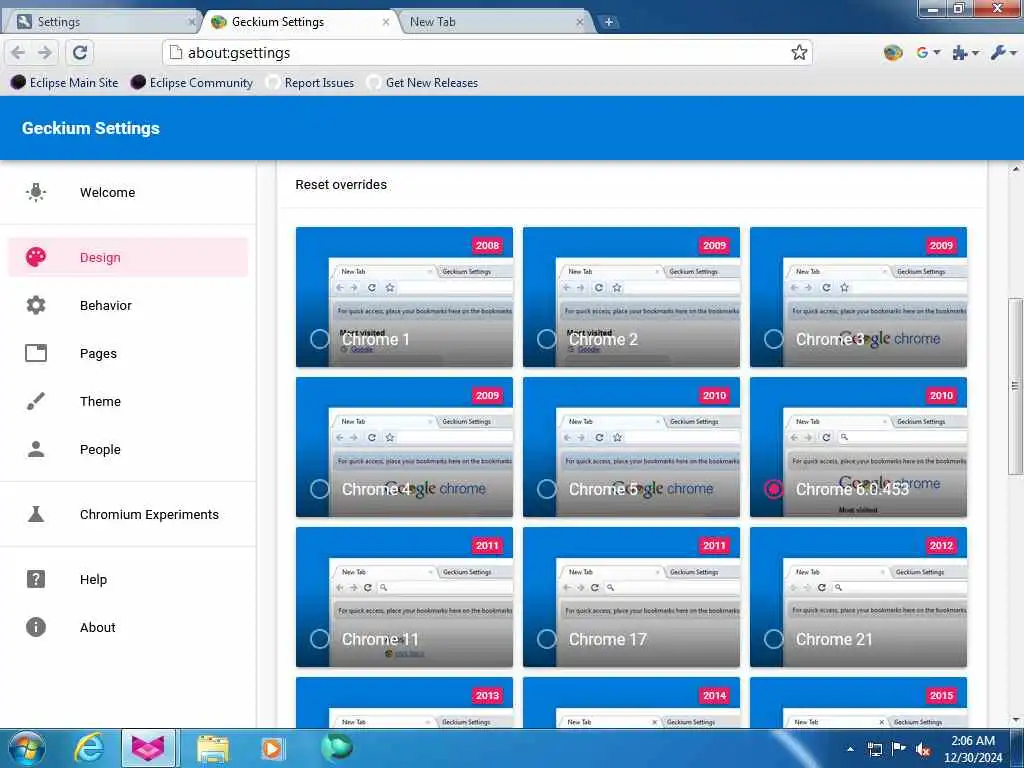Click the muted volume tray icon
Image resolution: width=1024 pixels, height=768 pixels.
click(x=923, y=749)
